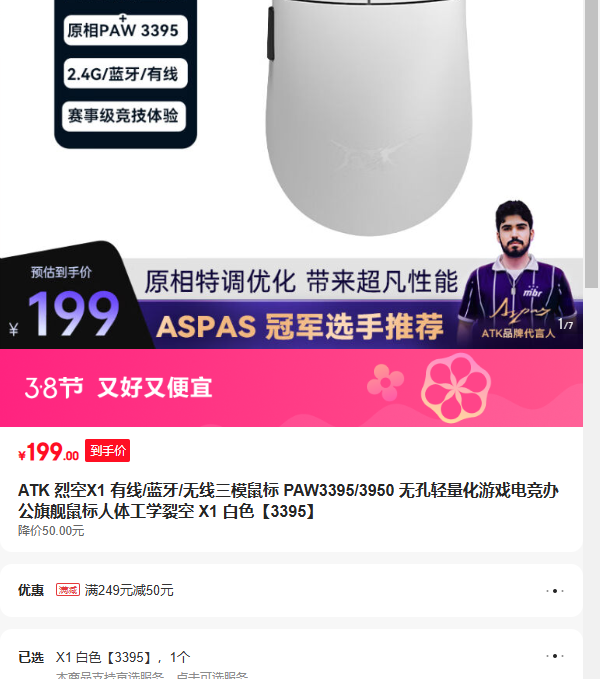Click the faint logo on the mouse shell
The width and height of the screenshot is (600, 679).
coord(374,151)
